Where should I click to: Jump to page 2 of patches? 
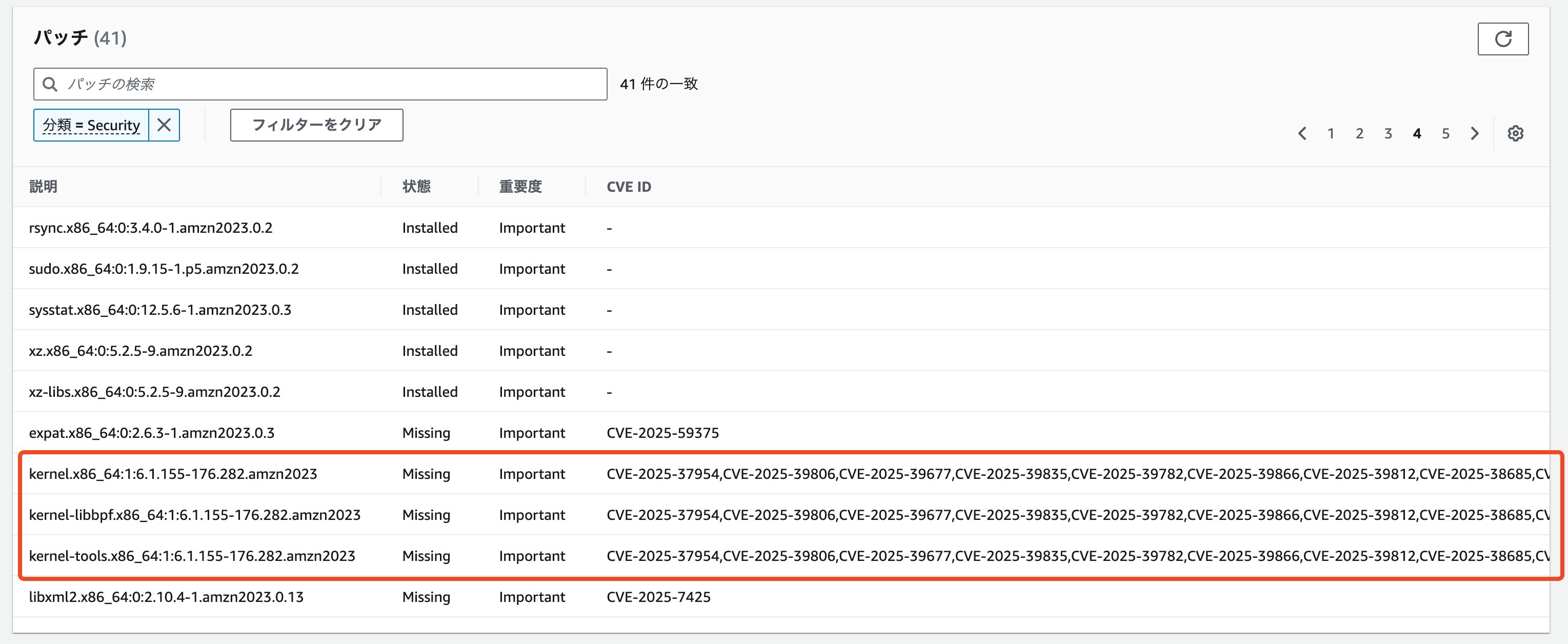(1359, 133)
